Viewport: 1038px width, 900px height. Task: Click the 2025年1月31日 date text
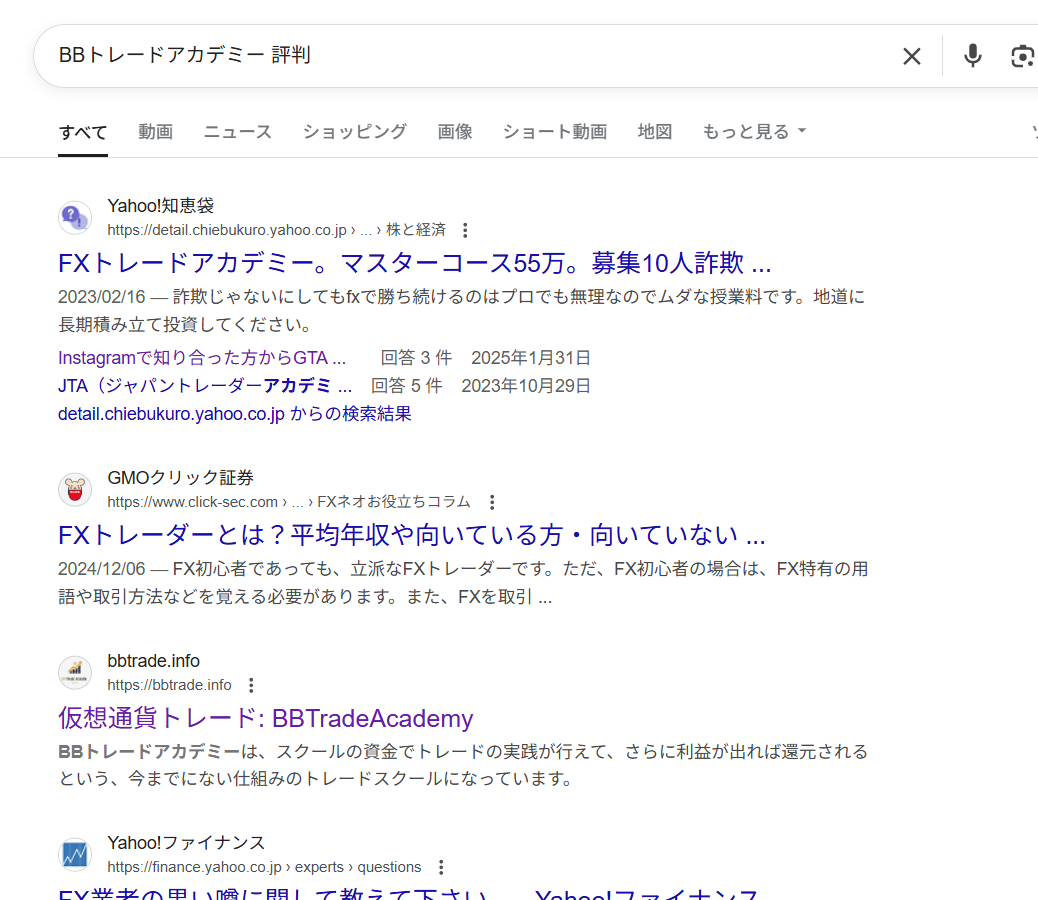click(531, 358)
